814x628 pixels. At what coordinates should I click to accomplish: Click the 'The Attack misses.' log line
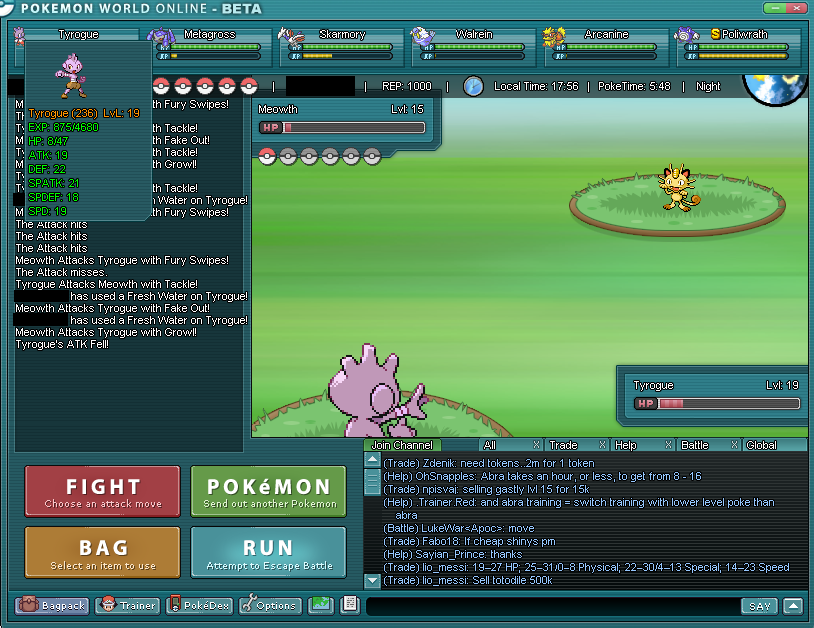[61, 272]
